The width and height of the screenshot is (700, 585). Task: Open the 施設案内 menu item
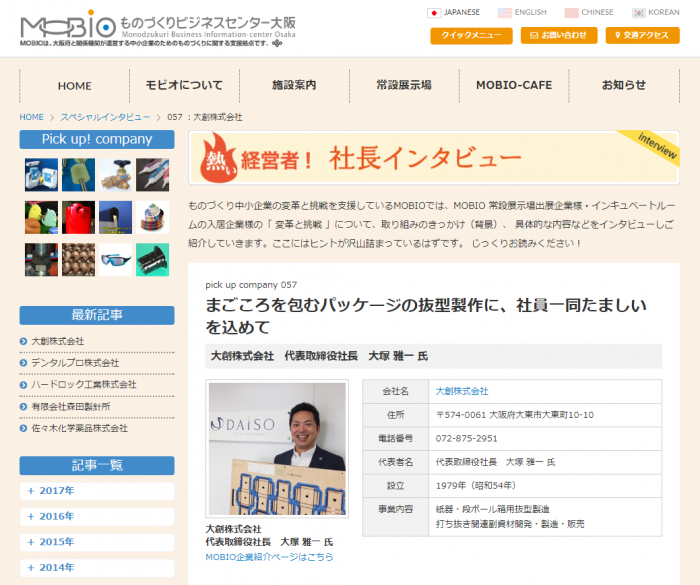(294, 85)
